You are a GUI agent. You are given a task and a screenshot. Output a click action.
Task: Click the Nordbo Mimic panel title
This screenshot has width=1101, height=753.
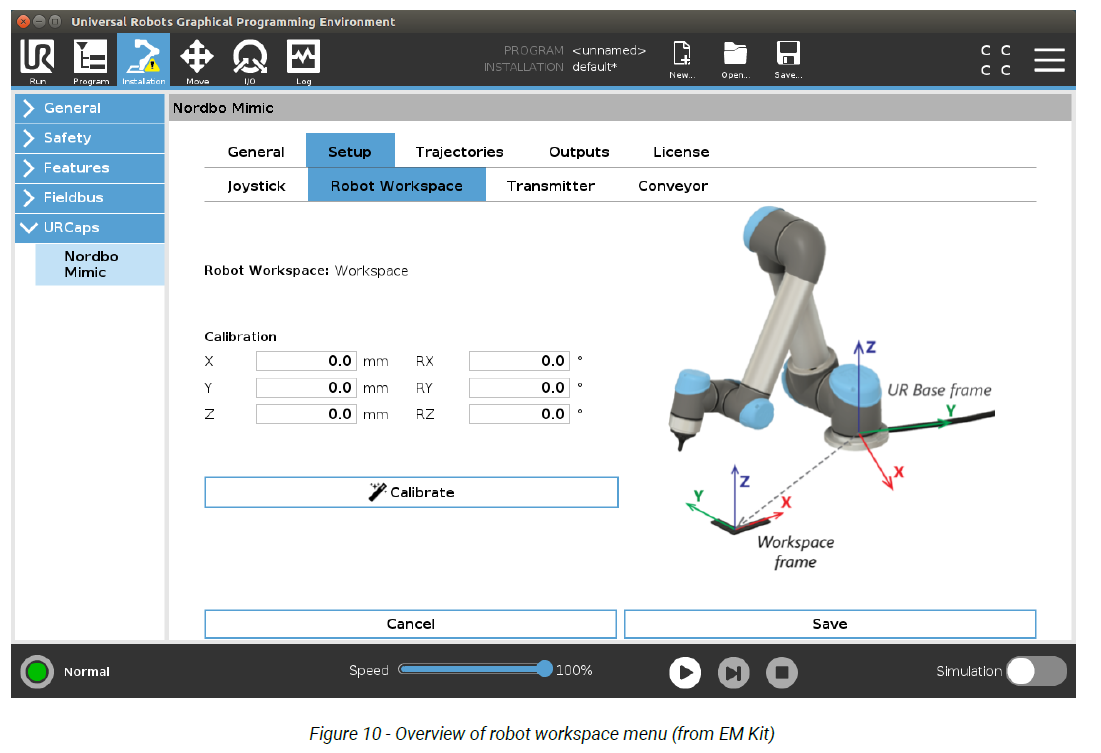223,108
